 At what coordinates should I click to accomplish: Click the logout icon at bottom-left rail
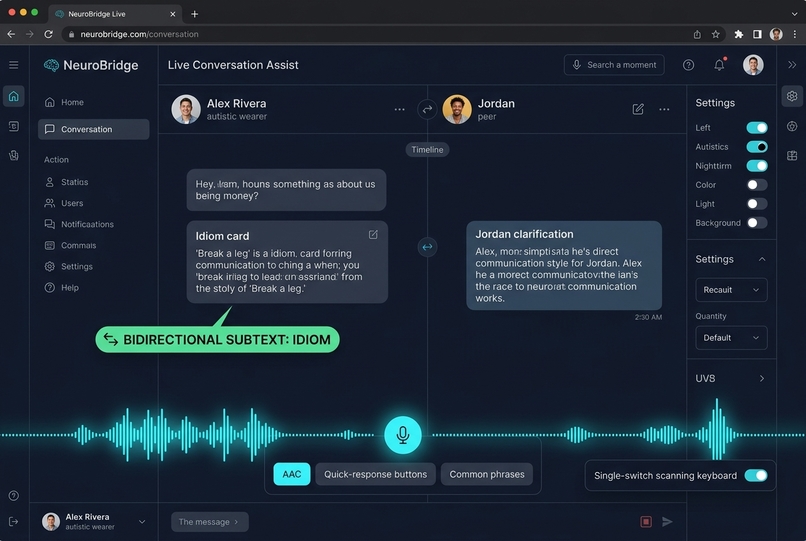coord(14,521)
